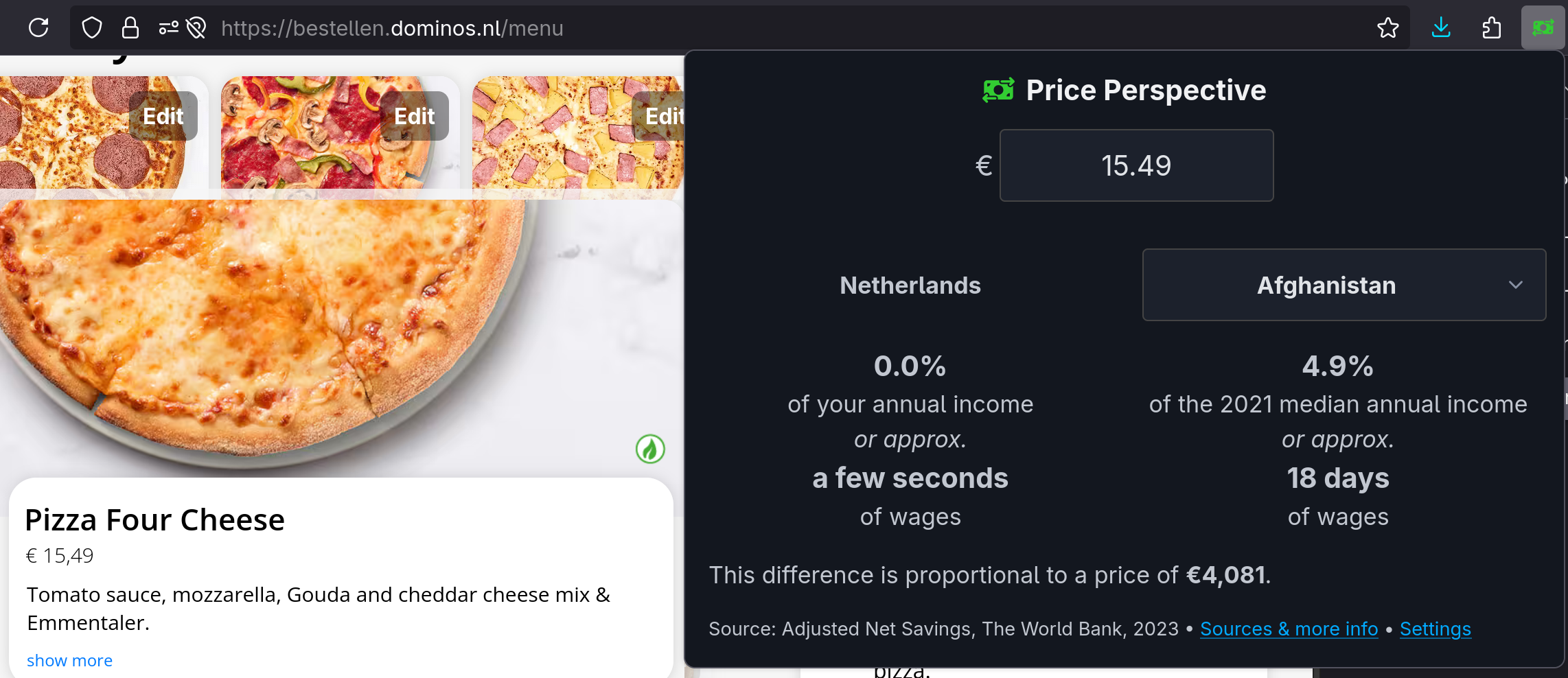The width and height of the screenshot is (1568, 678).
Task: Open site security info via the padlock icon
Action: coord(129,27)
